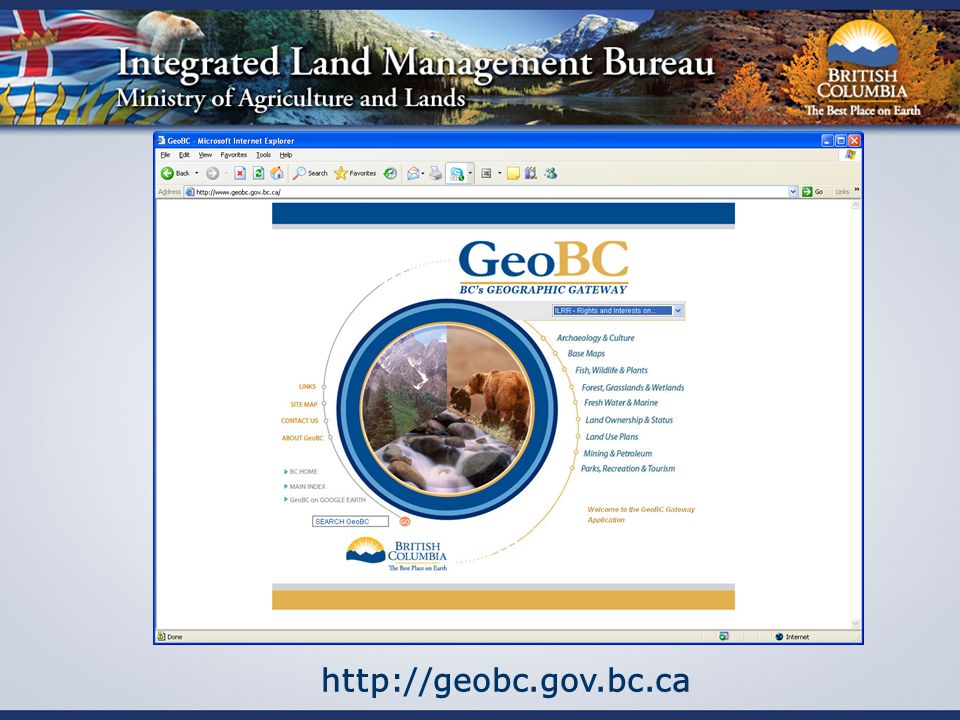
Task: Go to the Home page icon
Action: (277, 173)
